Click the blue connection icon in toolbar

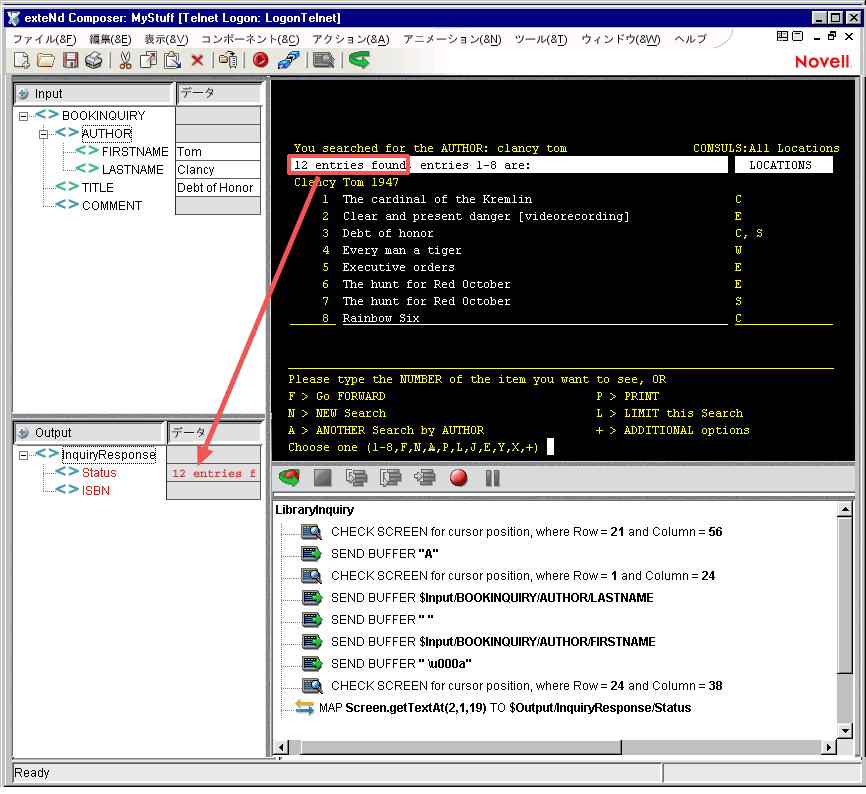tap(287, 60)
